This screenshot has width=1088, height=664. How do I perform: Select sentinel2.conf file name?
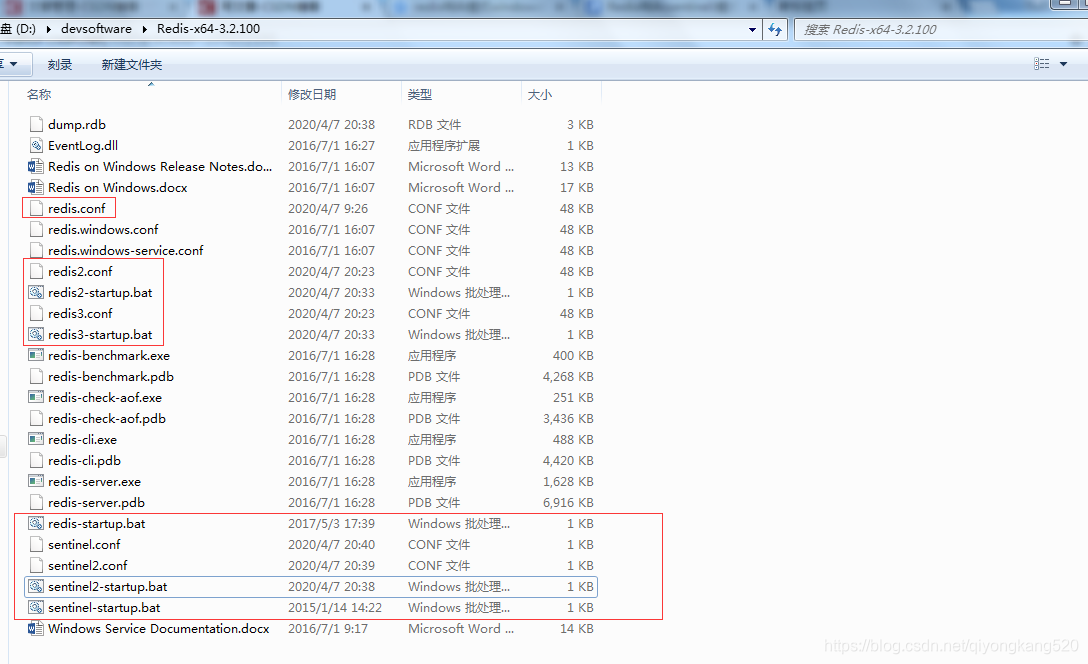click(87, 565)
